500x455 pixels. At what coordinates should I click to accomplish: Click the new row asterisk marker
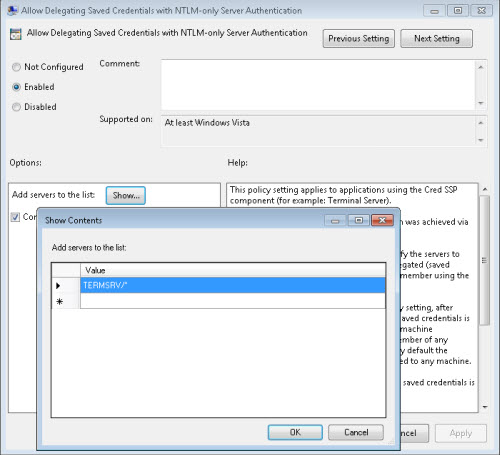click(x=60, y=302)
